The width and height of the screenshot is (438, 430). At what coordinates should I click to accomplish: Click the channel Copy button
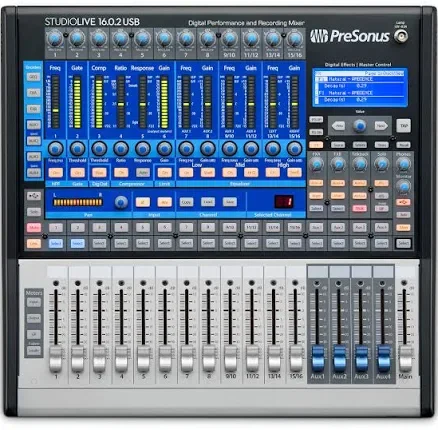pyautogui.click(x=186, y=202)
